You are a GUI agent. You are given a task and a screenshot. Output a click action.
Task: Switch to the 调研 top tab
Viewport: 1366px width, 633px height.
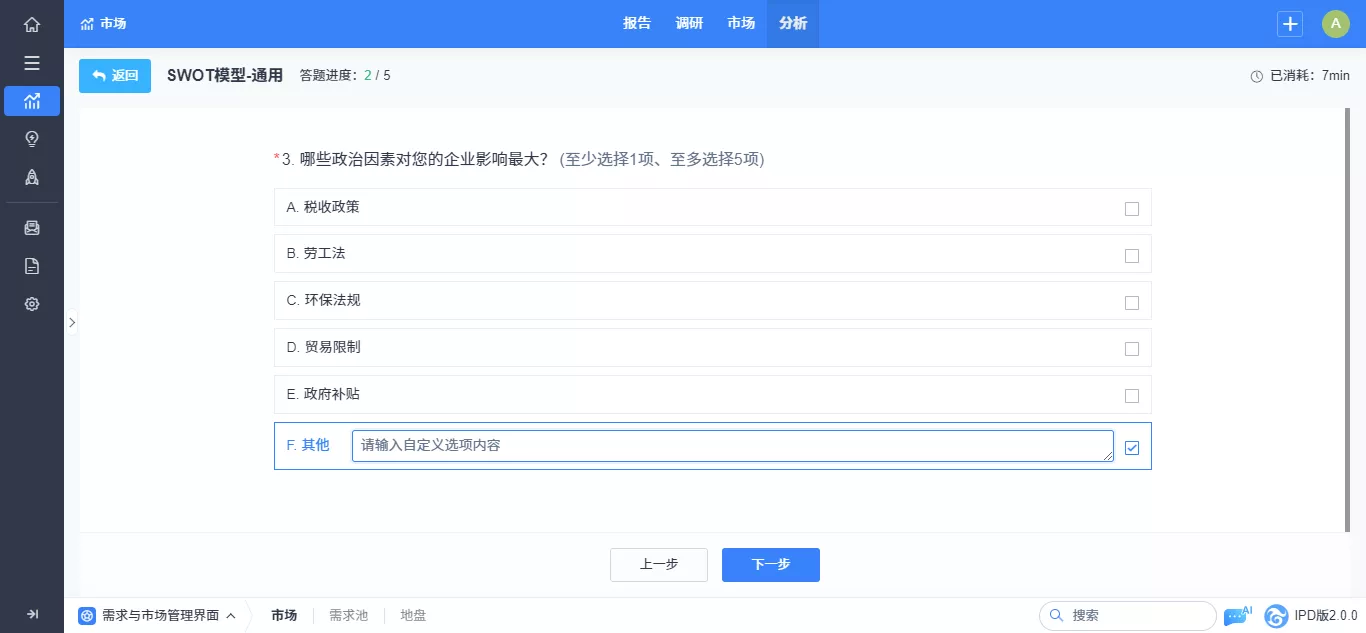[x=689, y=24]
